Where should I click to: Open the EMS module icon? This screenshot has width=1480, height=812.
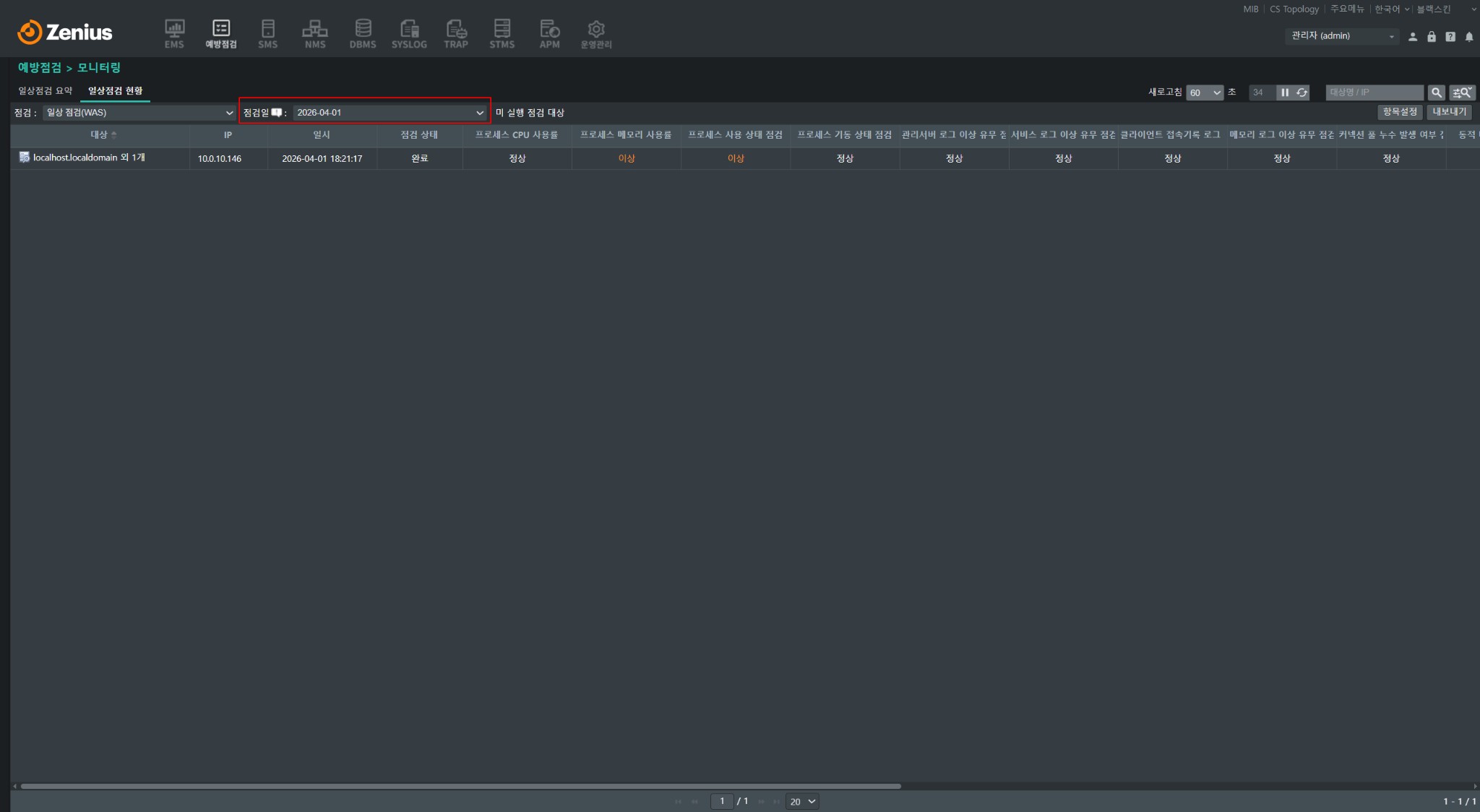pos(174,34)
